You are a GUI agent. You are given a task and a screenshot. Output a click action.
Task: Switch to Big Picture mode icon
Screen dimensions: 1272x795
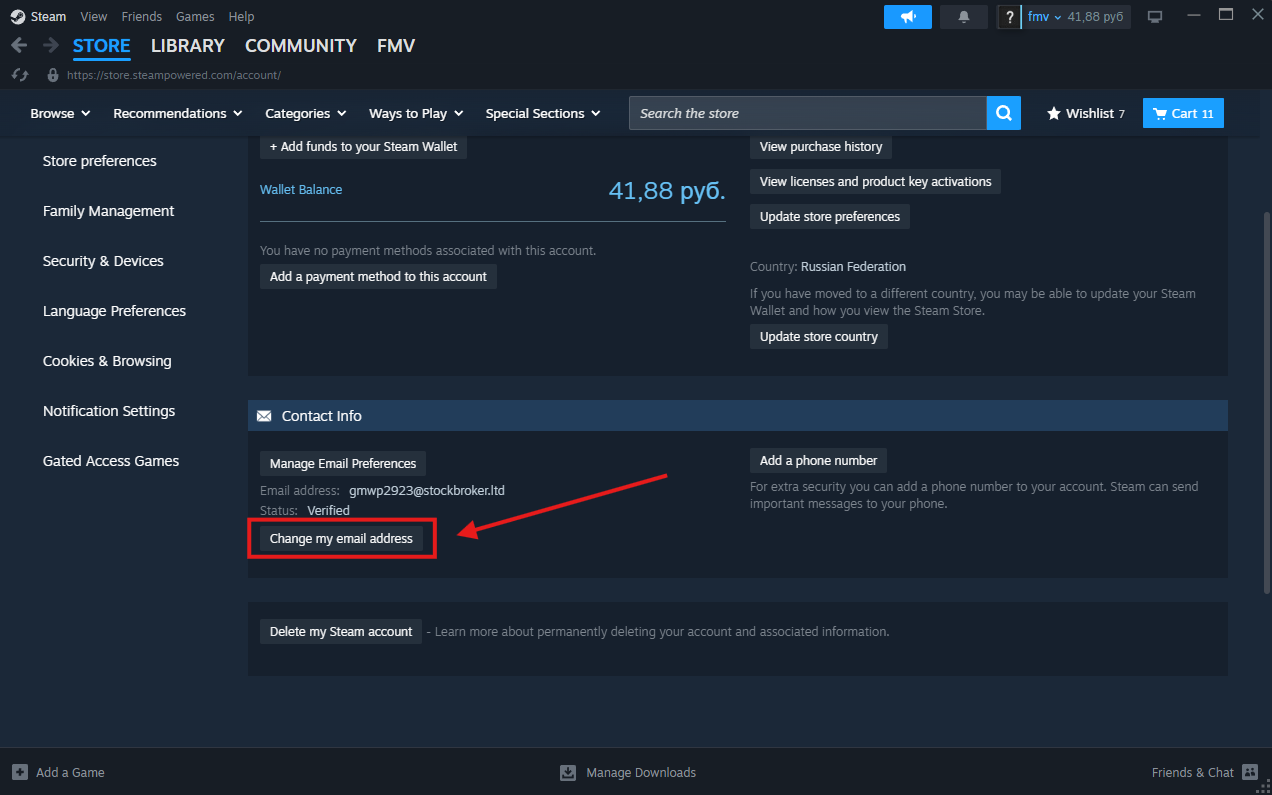tap(1155, 17)
